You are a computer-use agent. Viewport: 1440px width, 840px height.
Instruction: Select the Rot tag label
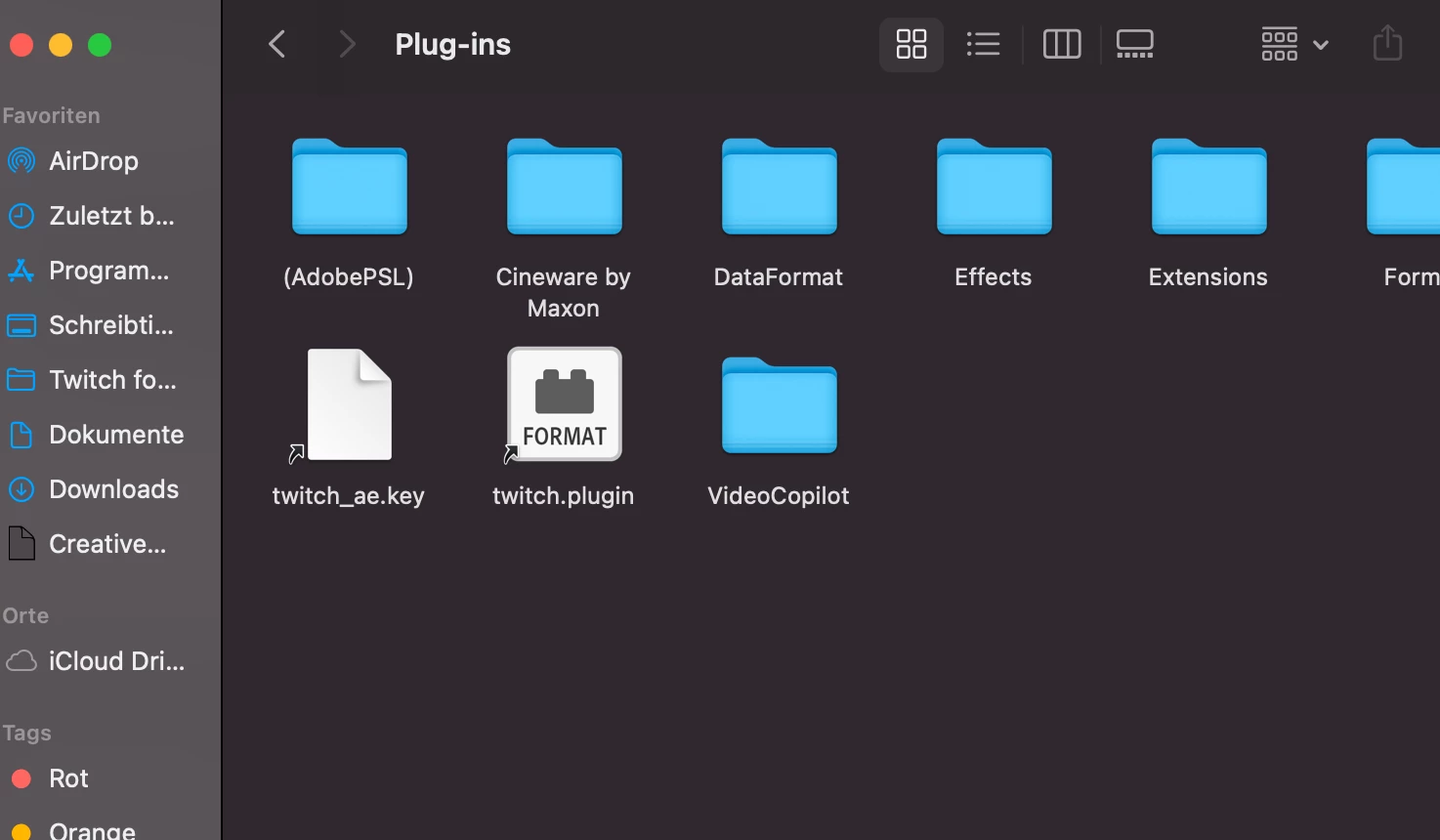(x=68, y=778)
